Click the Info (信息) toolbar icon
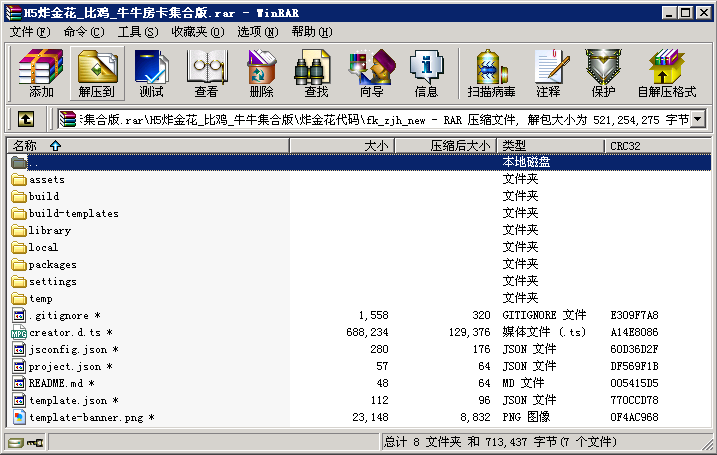 (x=426, y=73)
